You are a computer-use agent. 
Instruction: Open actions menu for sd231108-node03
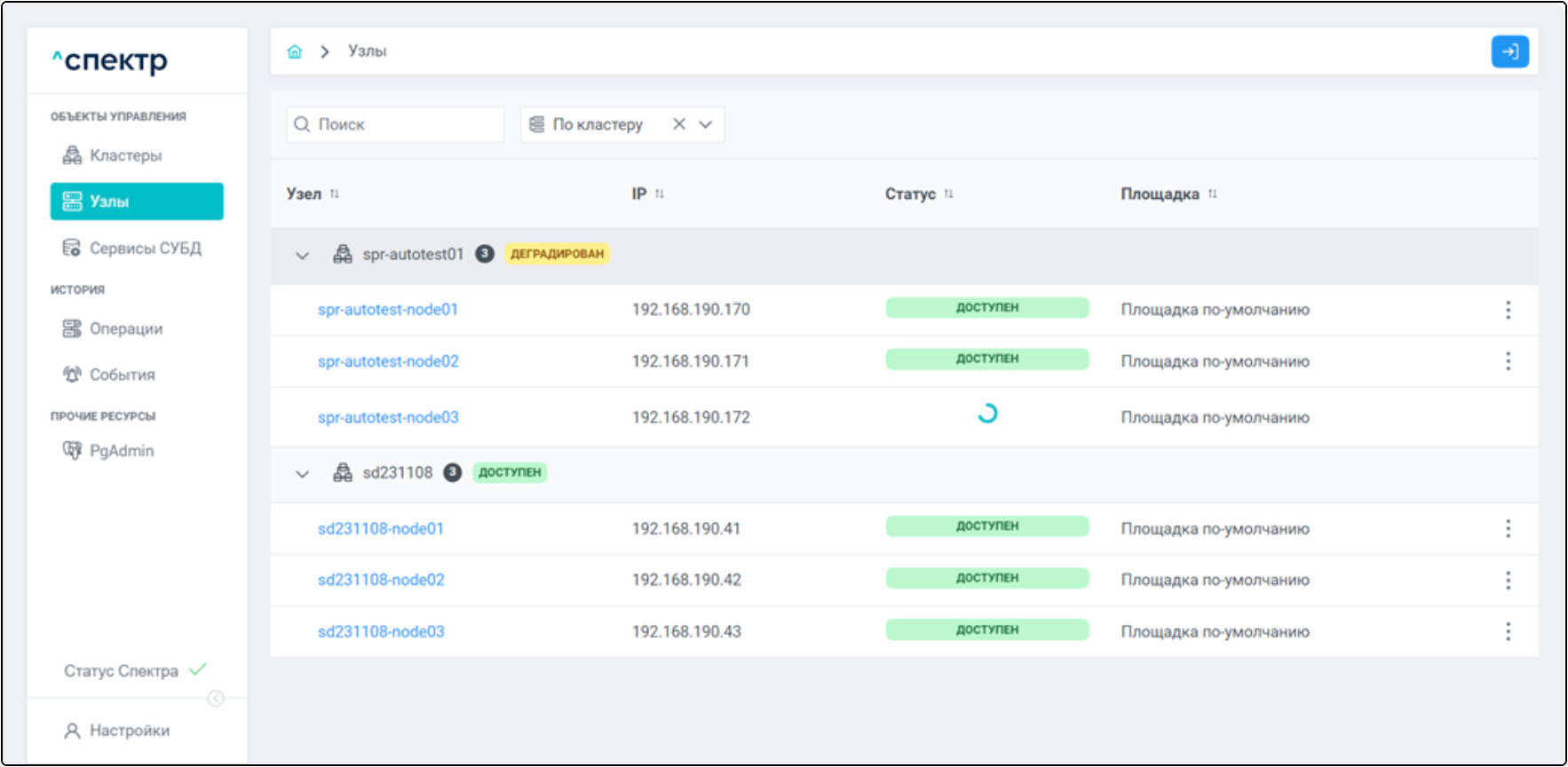[1508, 632]
